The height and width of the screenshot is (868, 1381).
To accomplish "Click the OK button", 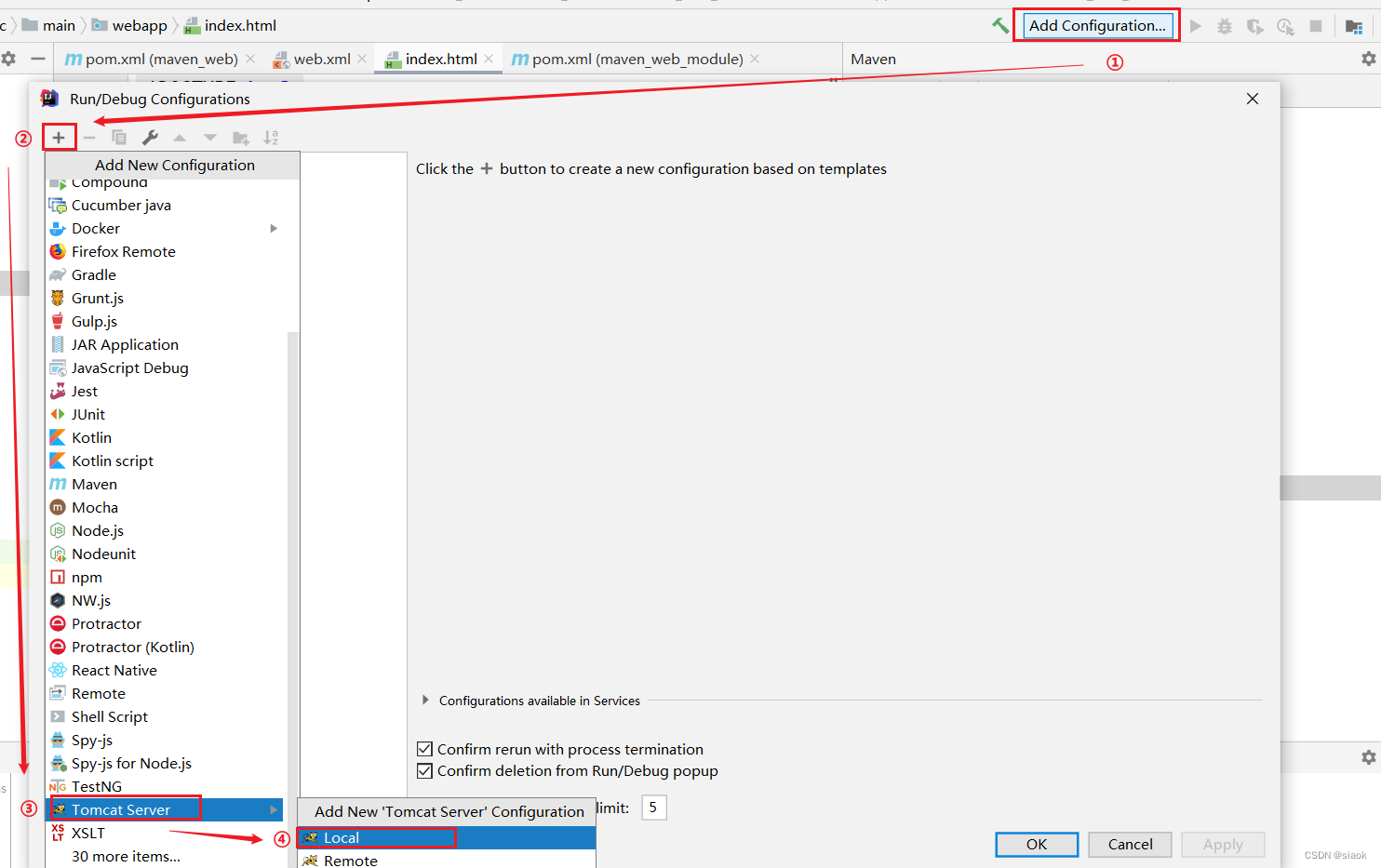I will (x=1037, y=844).
